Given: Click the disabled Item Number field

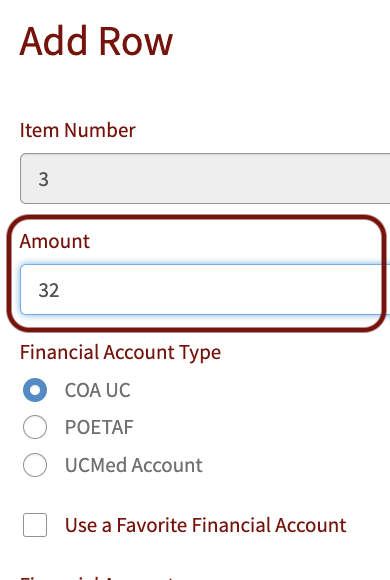Looking at the screenshot, I should tap(205, 178).
